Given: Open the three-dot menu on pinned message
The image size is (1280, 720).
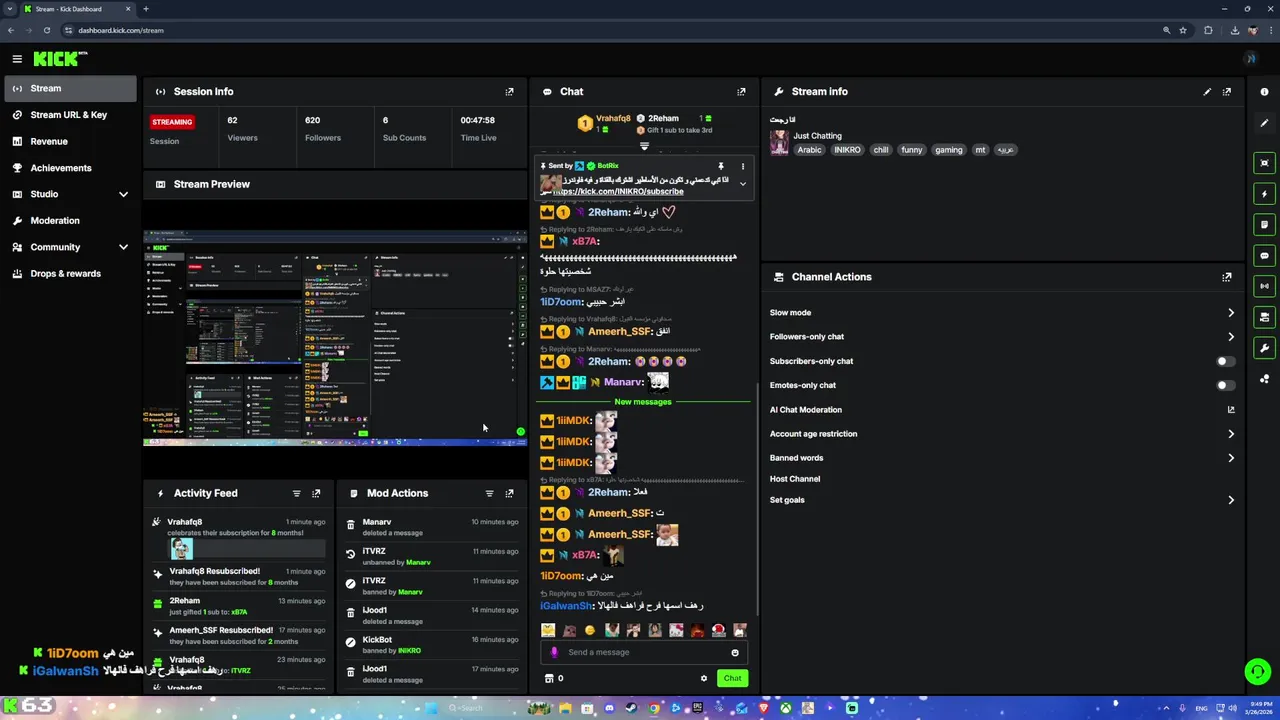Looking at the screenshot, I should coord(743,166).
